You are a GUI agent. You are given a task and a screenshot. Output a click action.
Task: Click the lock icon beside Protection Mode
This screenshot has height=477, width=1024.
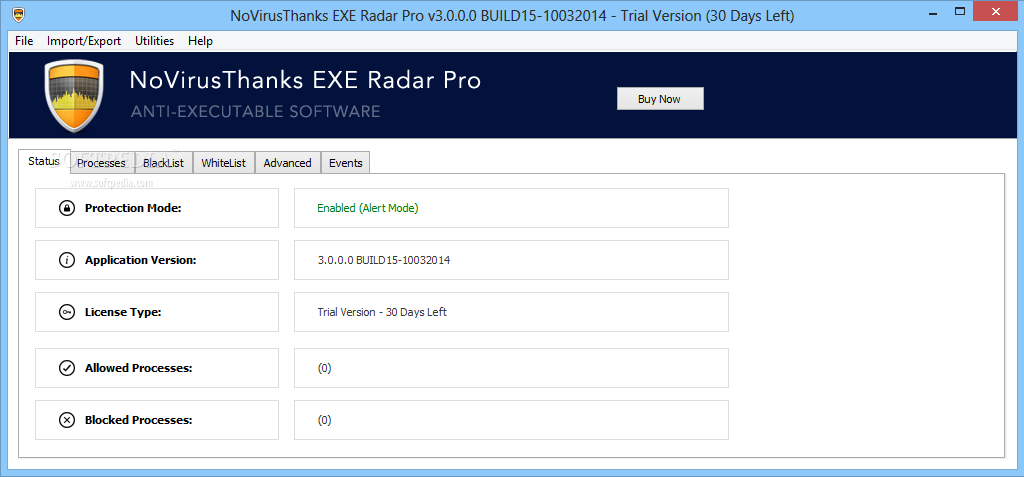[x=67, y=208]
